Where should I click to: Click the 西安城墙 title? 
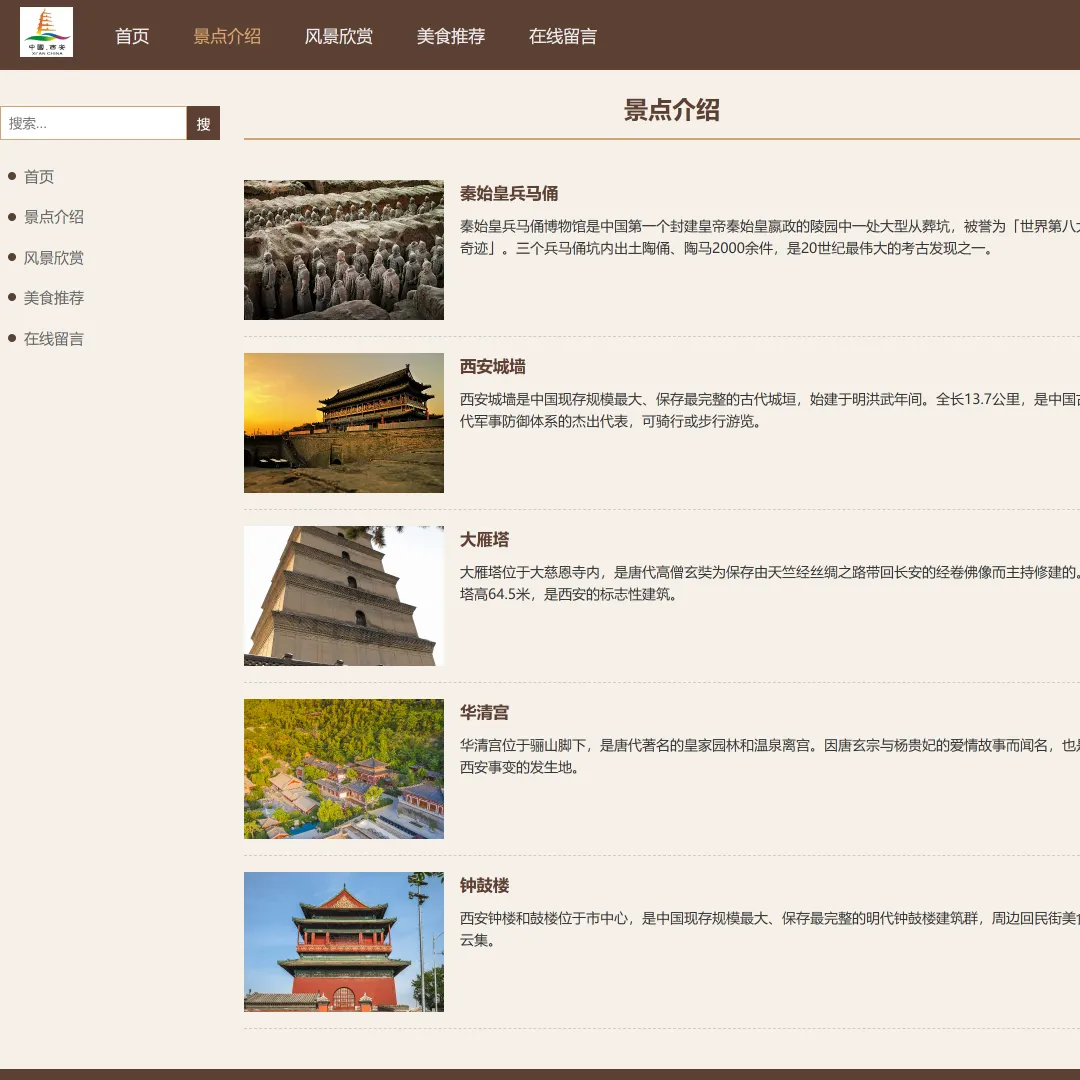[x=492, y=366]
